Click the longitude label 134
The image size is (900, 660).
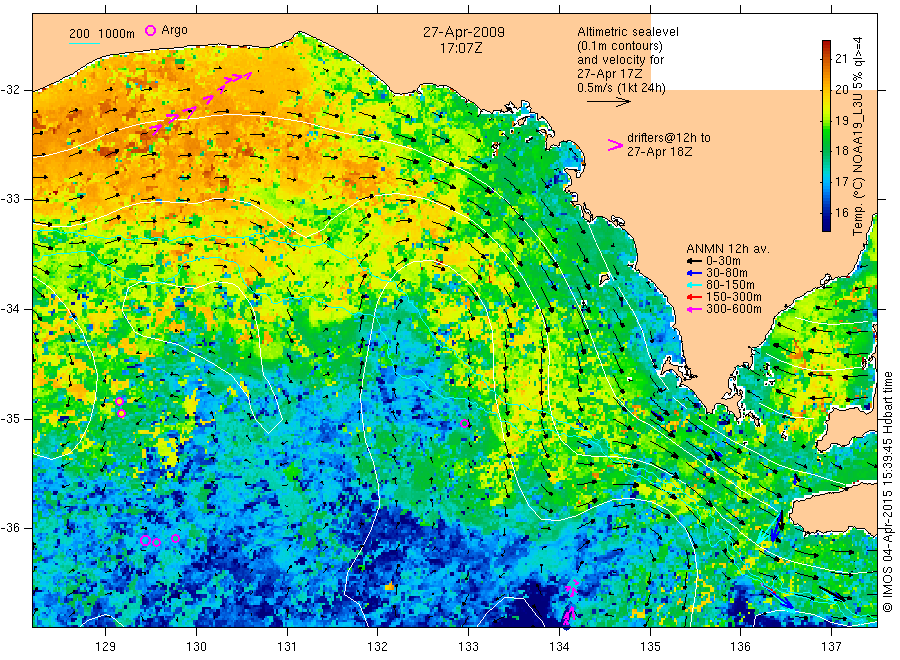[x=559, y=647]
